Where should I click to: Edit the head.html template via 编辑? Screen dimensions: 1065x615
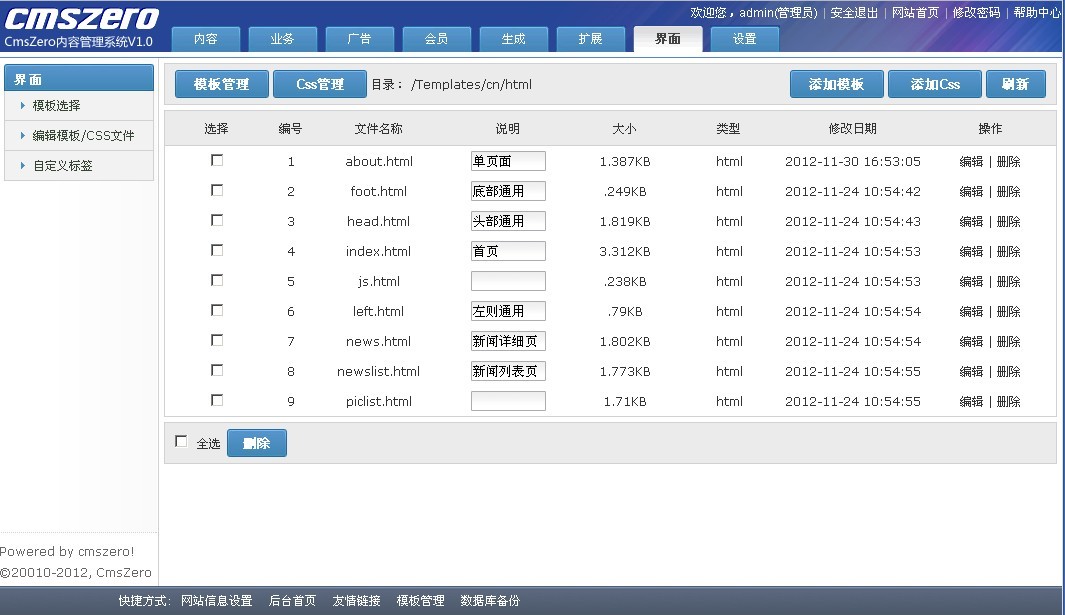point(971,221)
